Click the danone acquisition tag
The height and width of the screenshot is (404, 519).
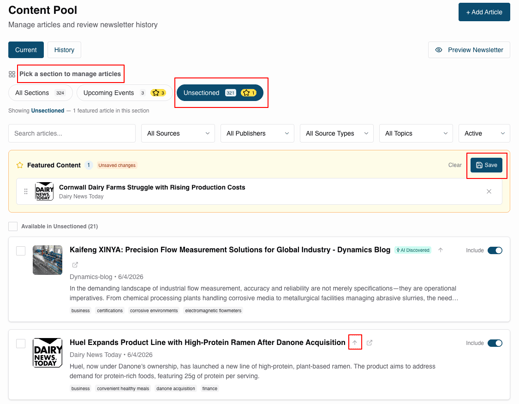[x=176, y=388]
